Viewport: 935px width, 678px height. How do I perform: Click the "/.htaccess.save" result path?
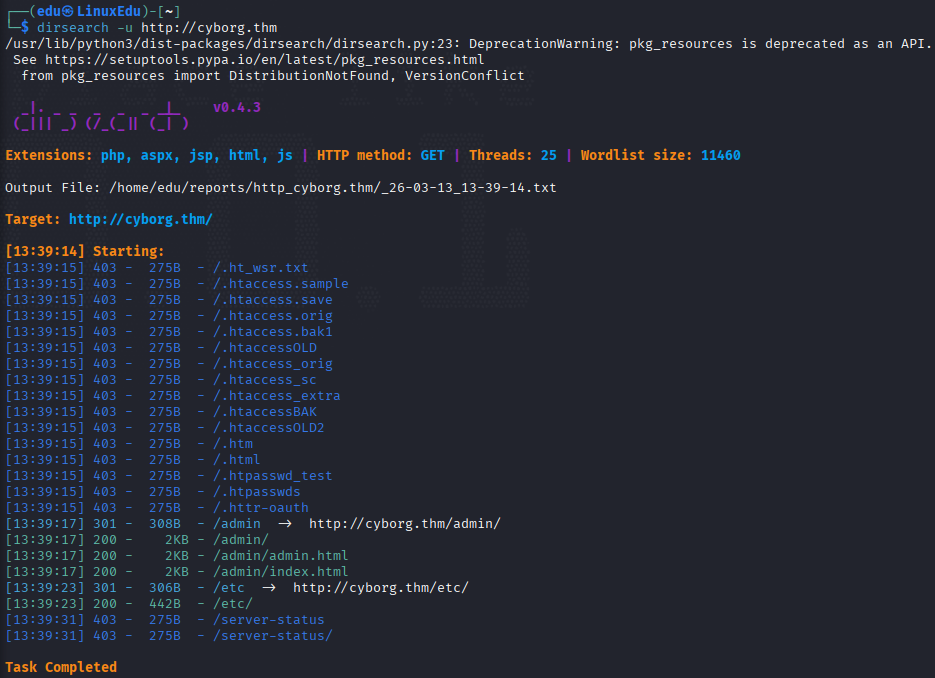coord(273,300)
